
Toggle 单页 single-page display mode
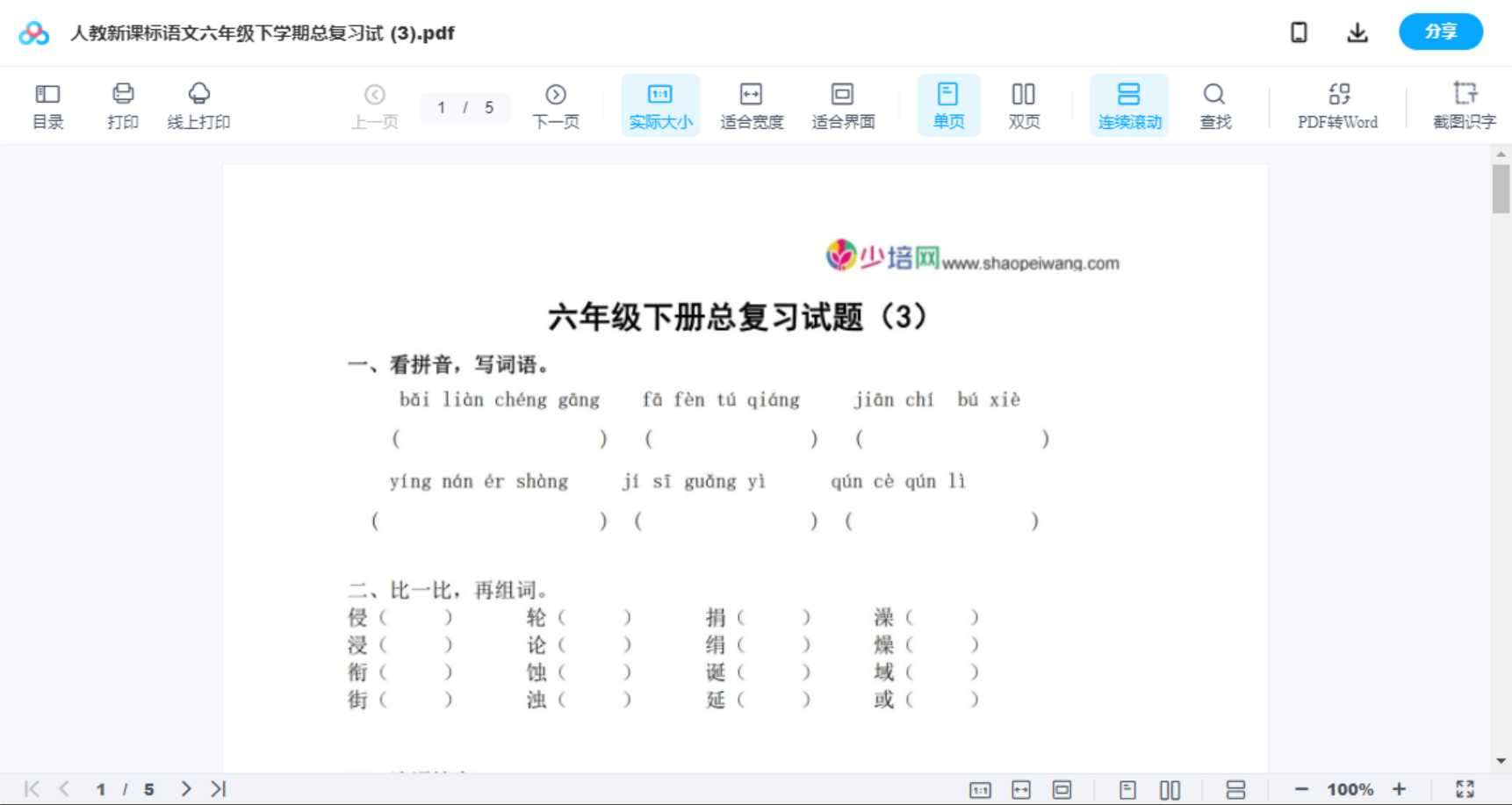[x=948, y=104]
